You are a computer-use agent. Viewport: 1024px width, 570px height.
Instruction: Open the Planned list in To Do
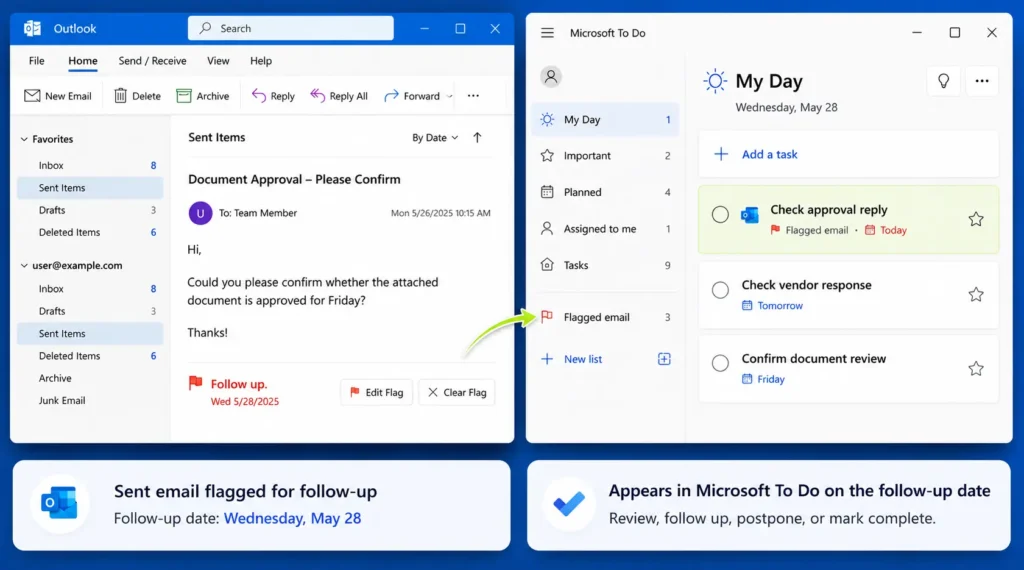click(x=605, y=192)
